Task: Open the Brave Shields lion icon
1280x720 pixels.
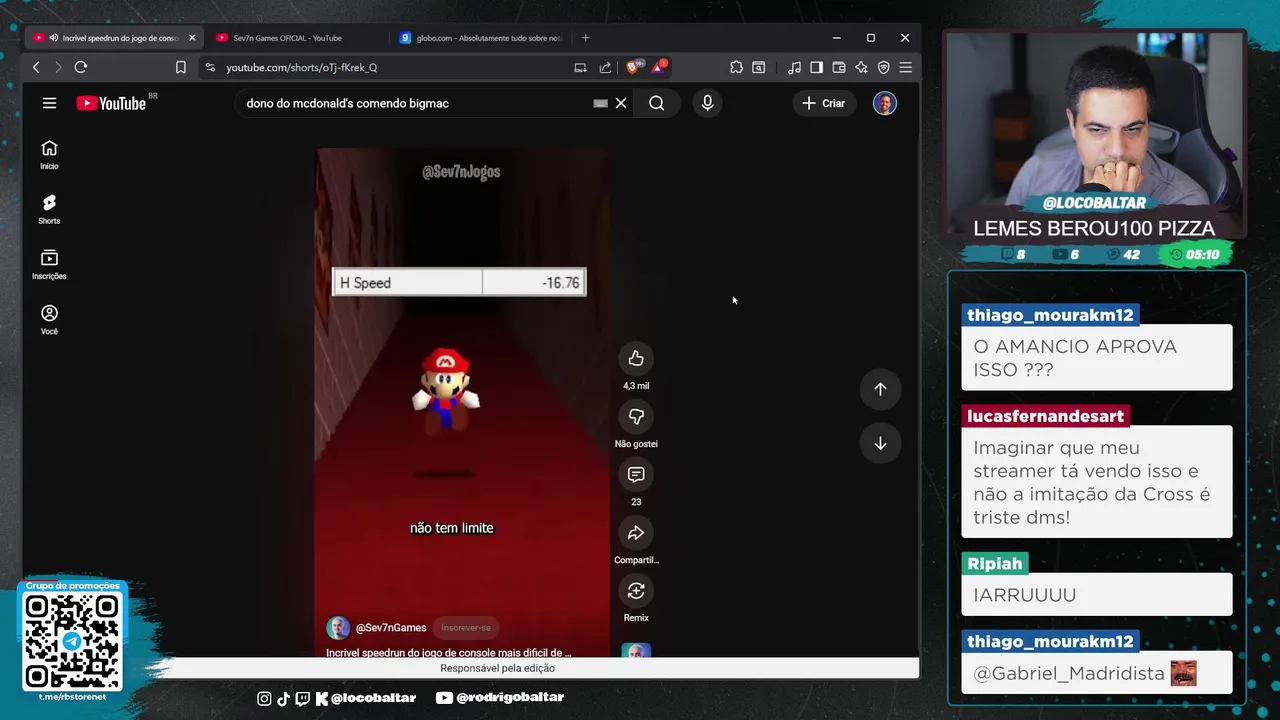Action: (x=633, y=67)
